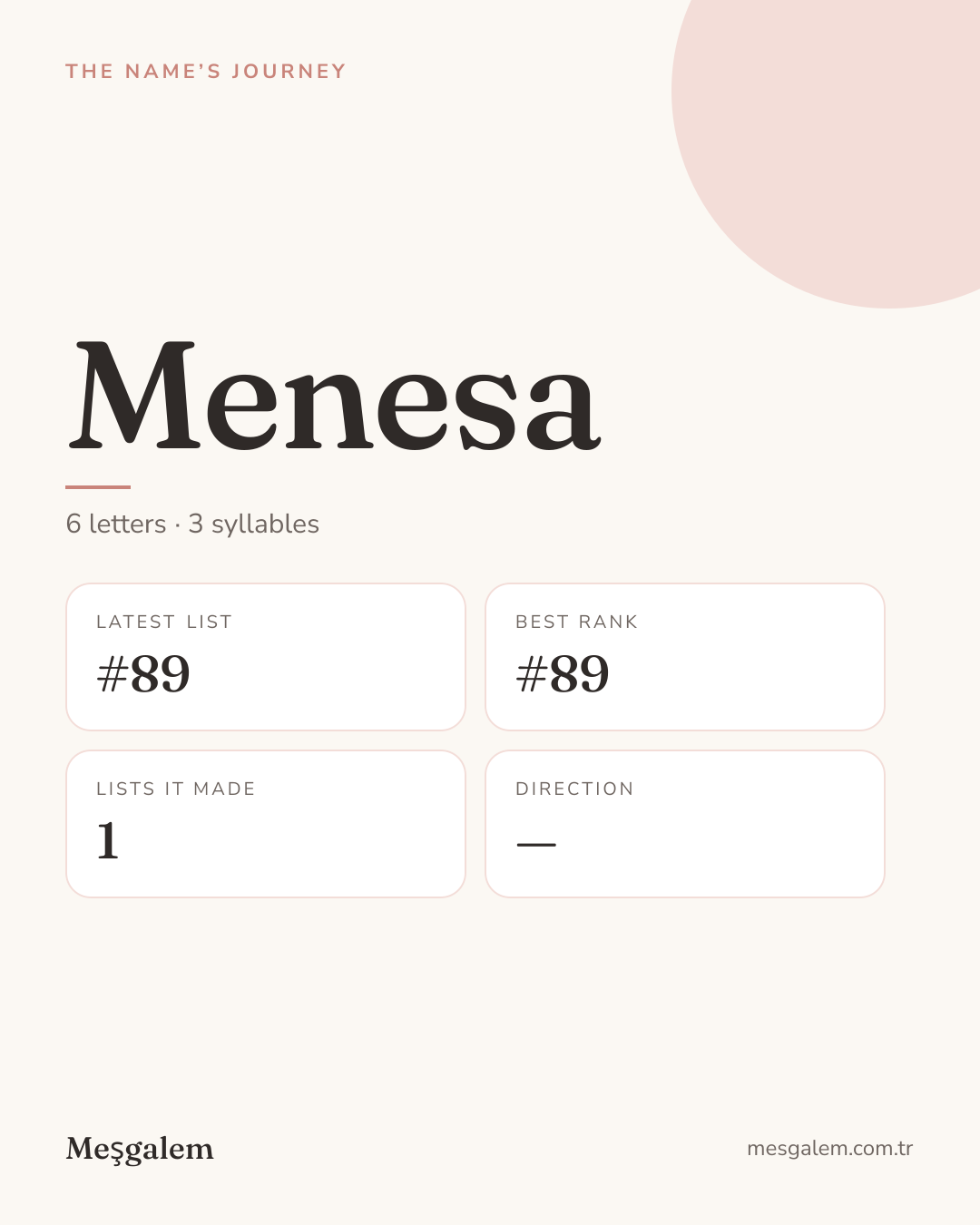
Task: Click the Best Rank label text
Action: click(577, 622)
